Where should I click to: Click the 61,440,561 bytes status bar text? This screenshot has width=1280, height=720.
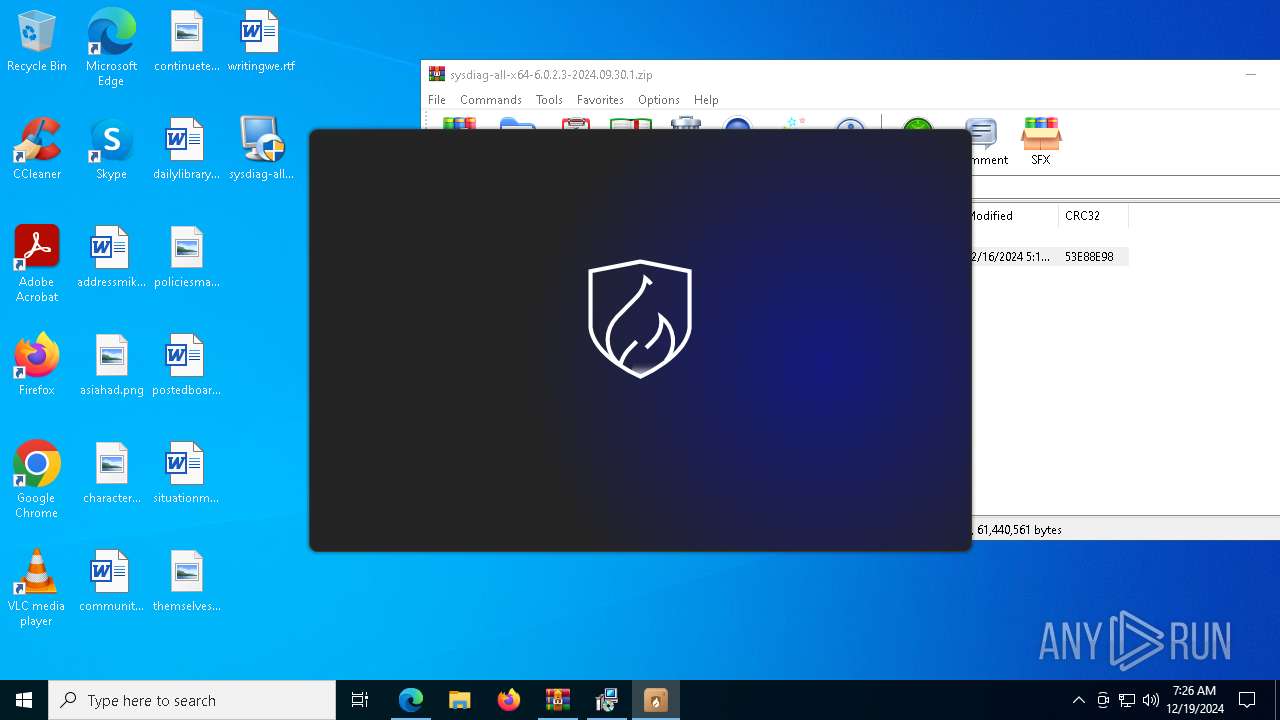click(1019, 530)
